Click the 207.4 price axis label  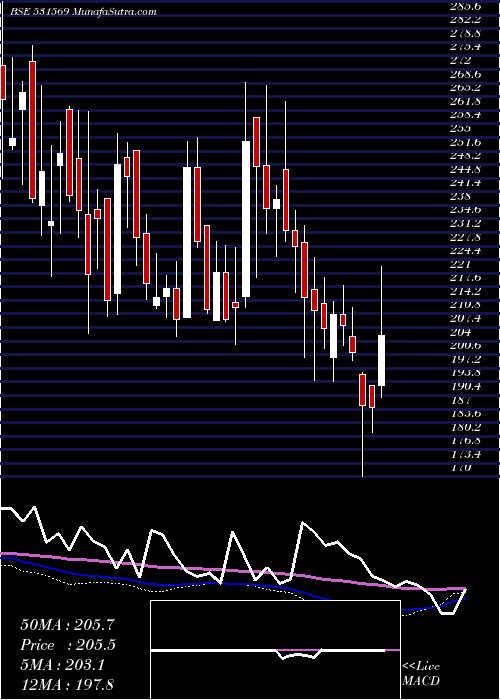coord(466,319)
